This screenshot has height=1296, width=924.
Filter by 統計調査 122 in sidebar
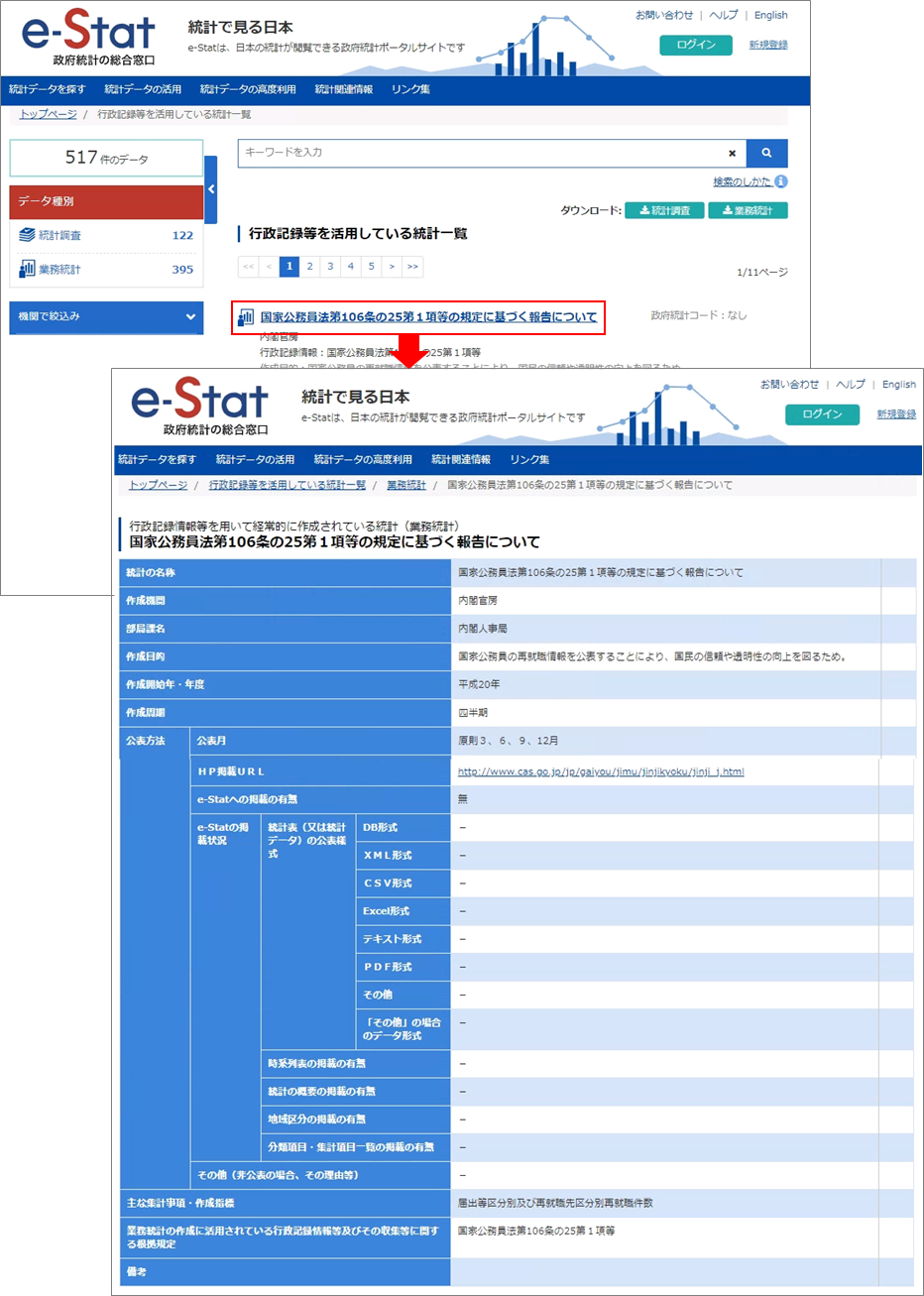(106, 235)
